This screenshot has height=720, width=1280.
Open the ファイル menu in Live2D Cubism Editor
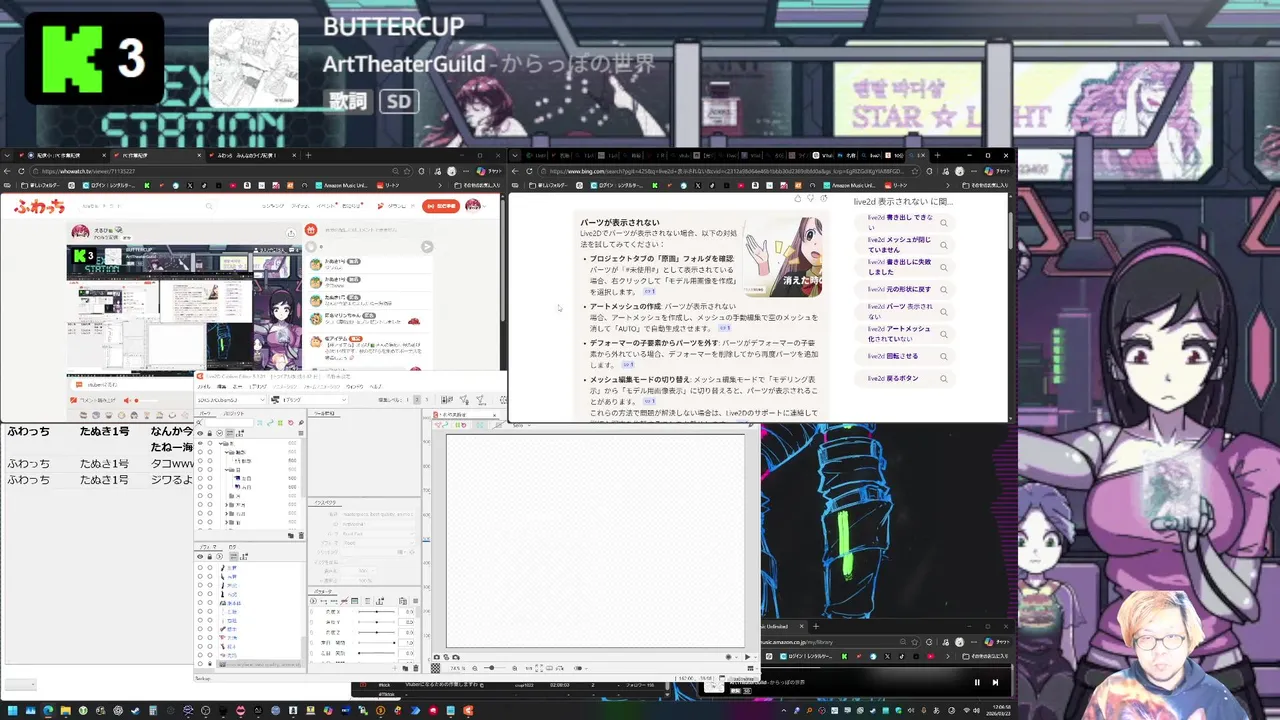pos(204,387)
